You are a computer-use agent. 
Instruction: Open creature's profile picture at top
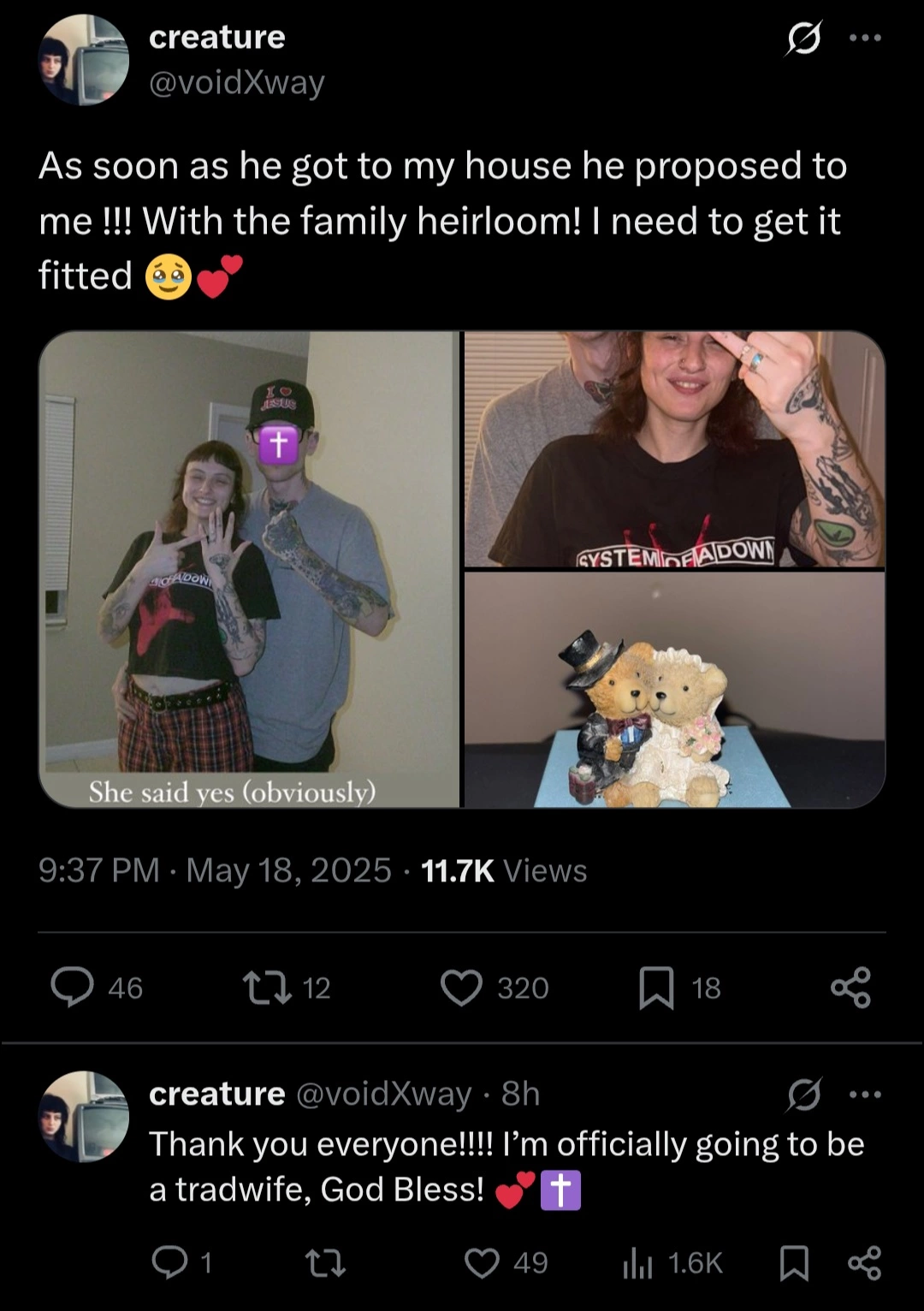point(83,60)
